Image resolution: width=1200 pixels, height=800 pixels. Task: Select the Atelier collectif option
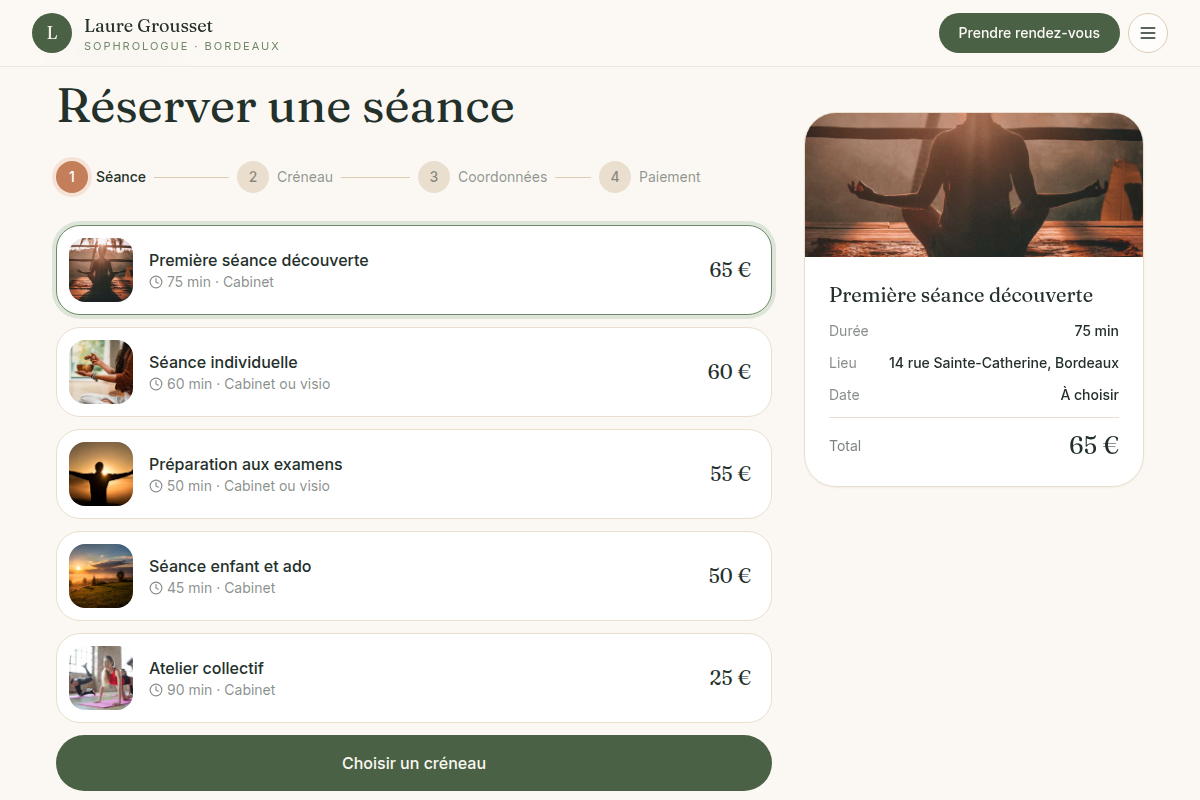[x=414, y=678]
